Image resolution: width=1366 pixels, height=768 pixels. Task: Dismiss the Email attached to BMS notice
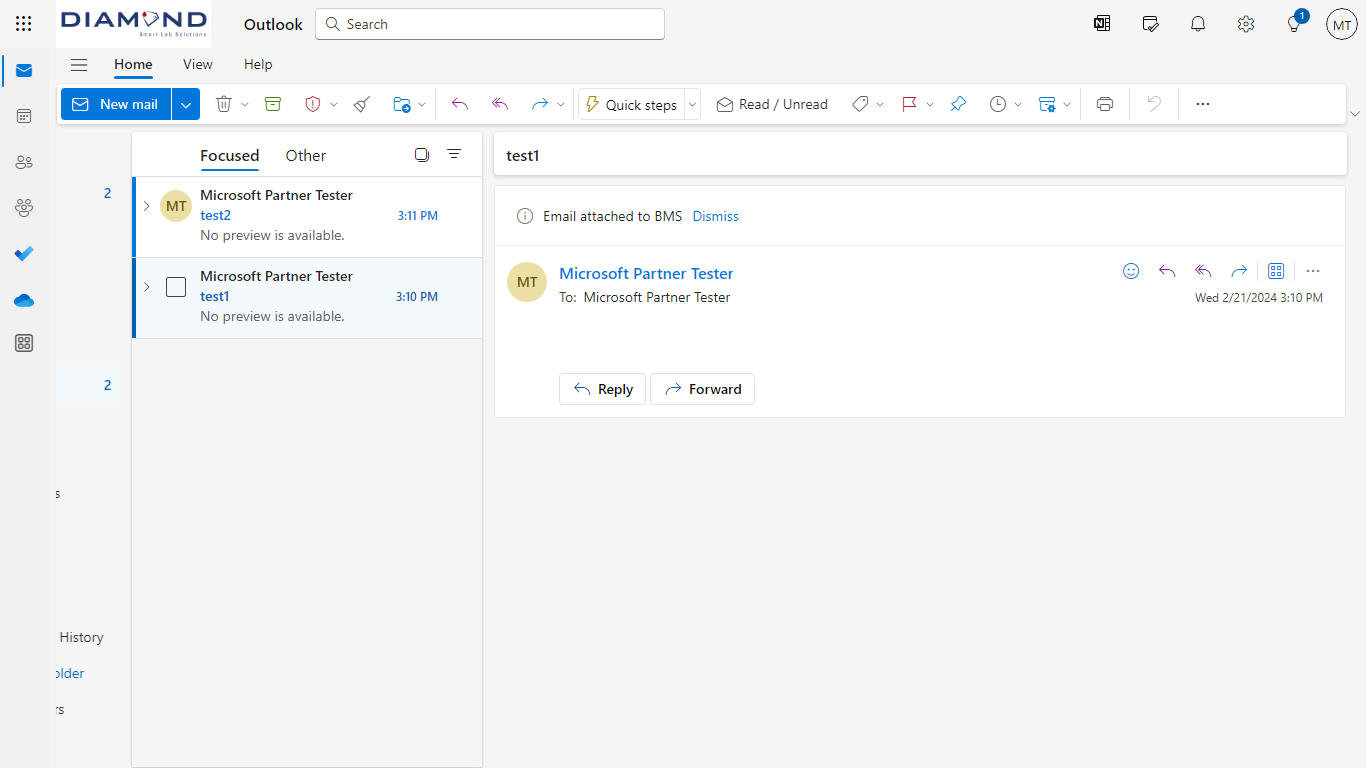[716, 216]
